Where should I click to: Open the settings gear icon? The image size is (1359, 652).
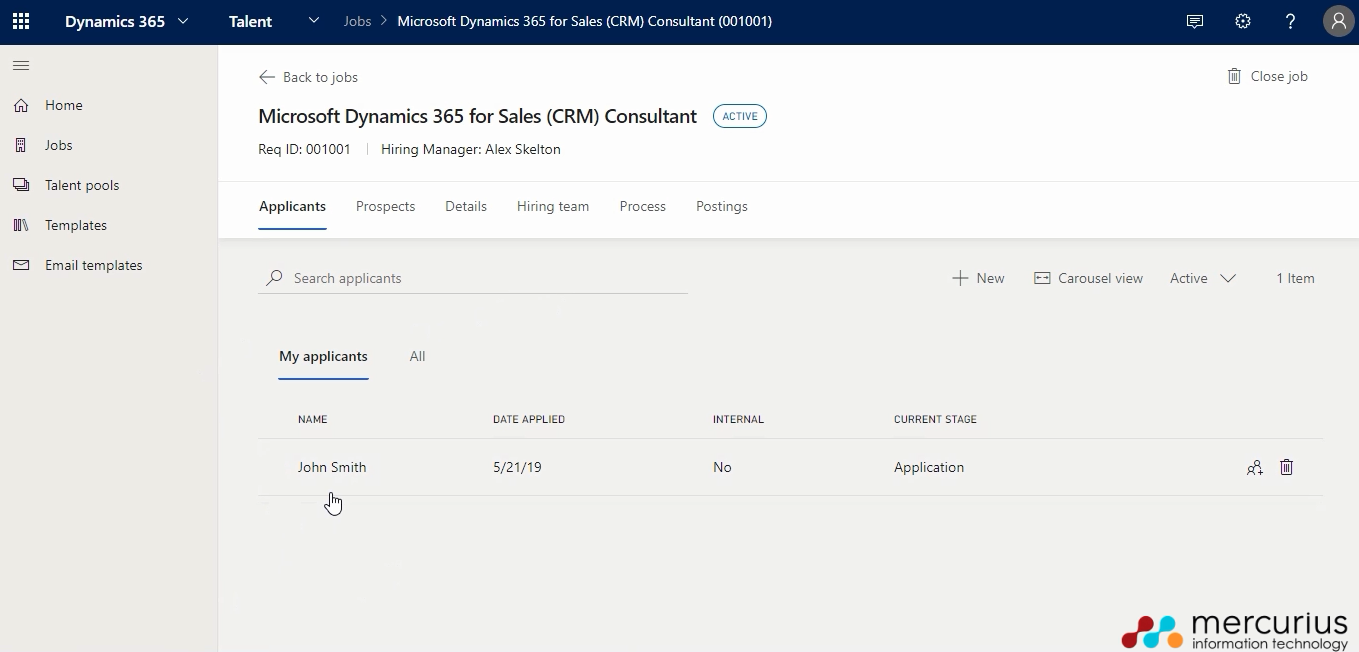1243,21
